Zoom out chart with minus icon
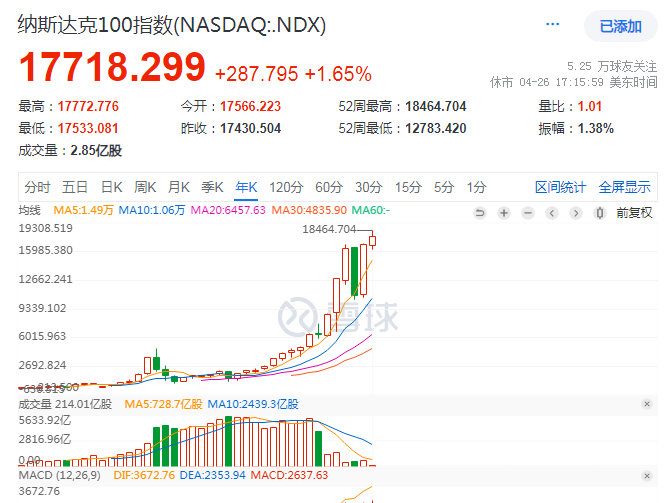The width and height of the screenshot is (671, 503). [x=528, y=213]
